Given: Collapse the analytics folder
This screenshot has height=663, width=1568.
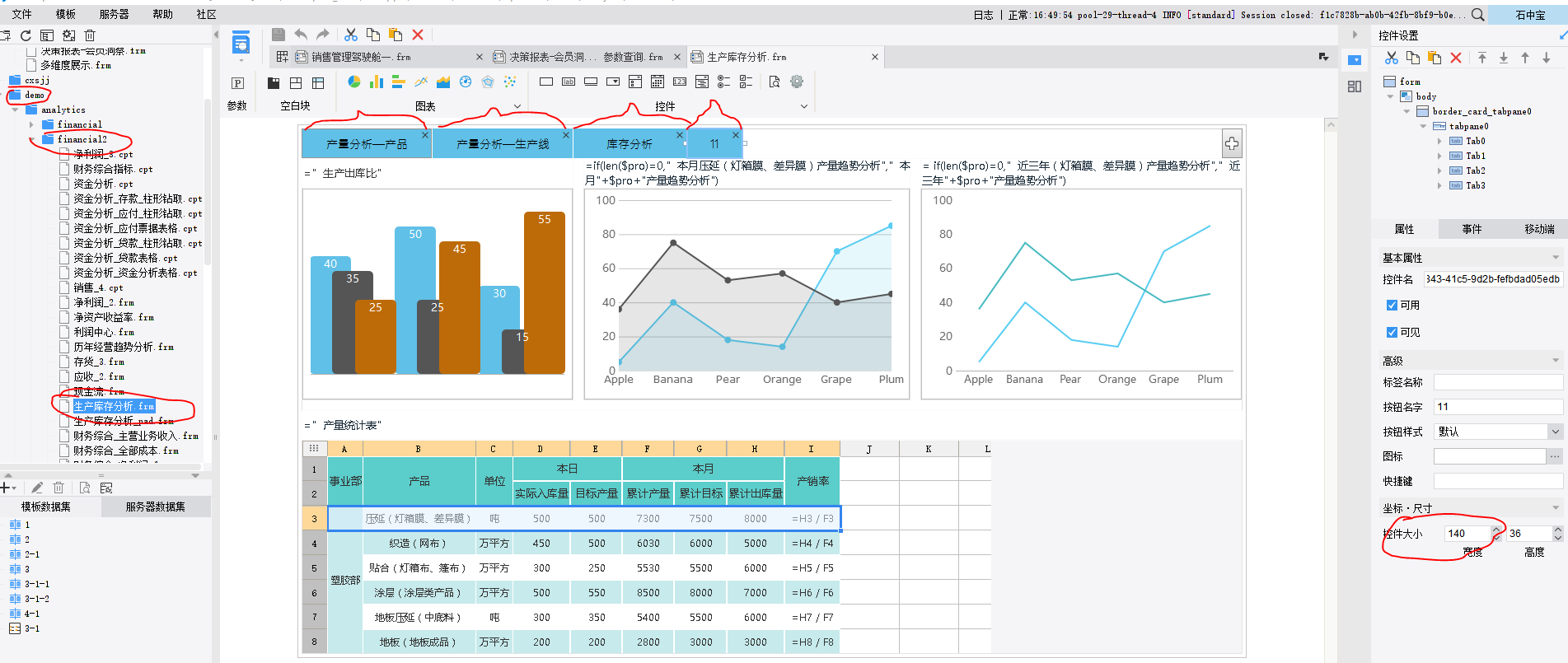Looking at the screenshot, I should point(15,110).
